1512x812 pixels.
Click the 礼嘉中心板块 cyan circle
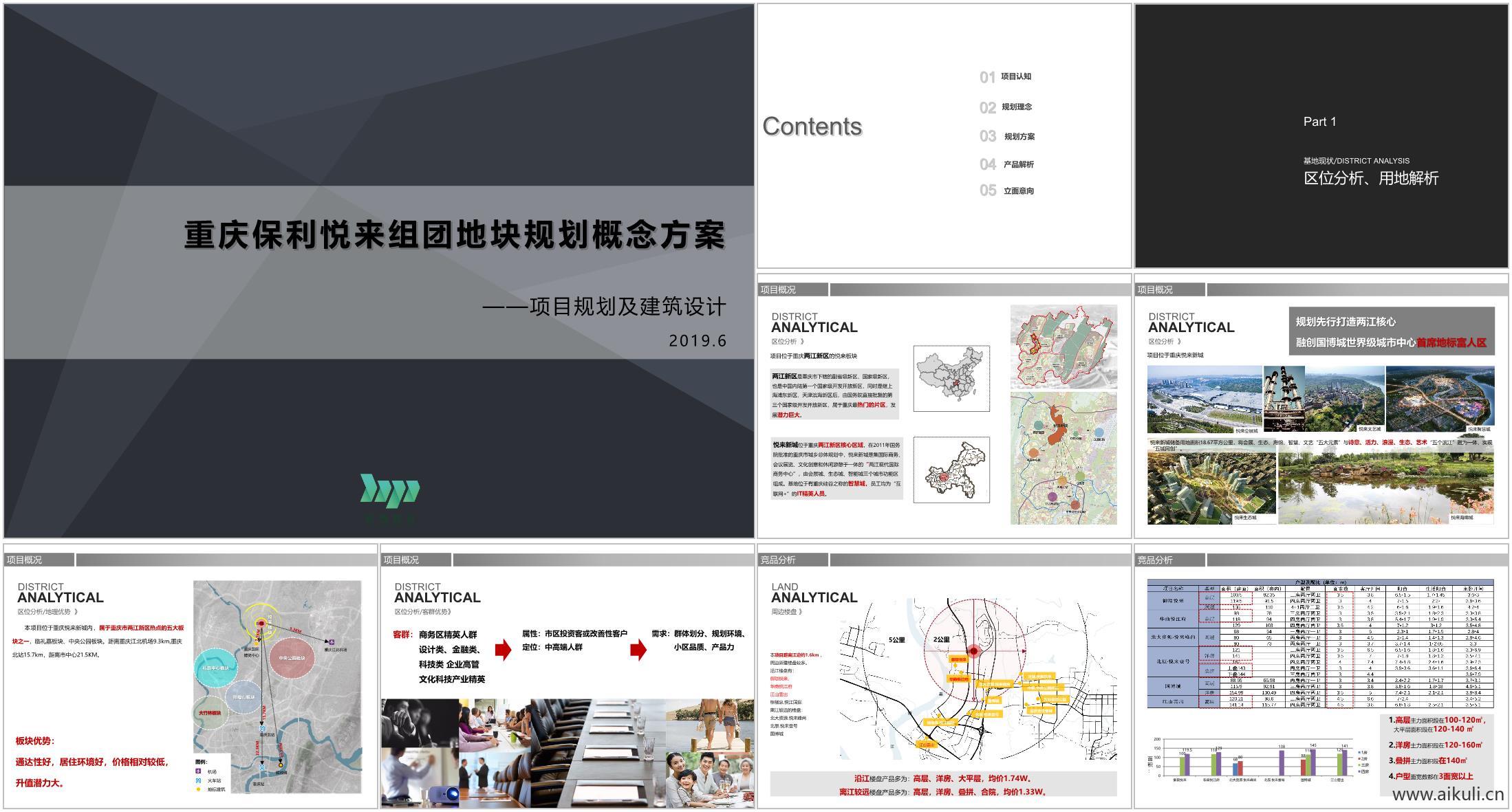pos(215,668)
